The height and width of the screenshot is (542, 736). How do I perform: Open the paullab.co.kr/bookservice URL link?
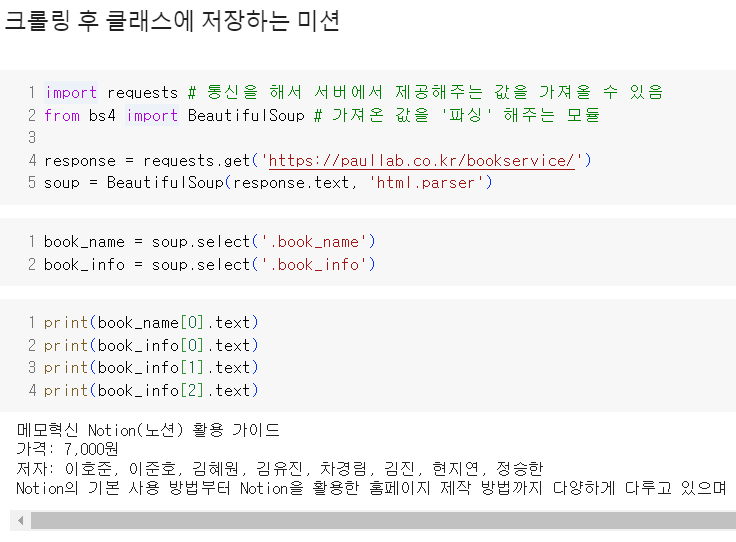(x=421, y=161)
